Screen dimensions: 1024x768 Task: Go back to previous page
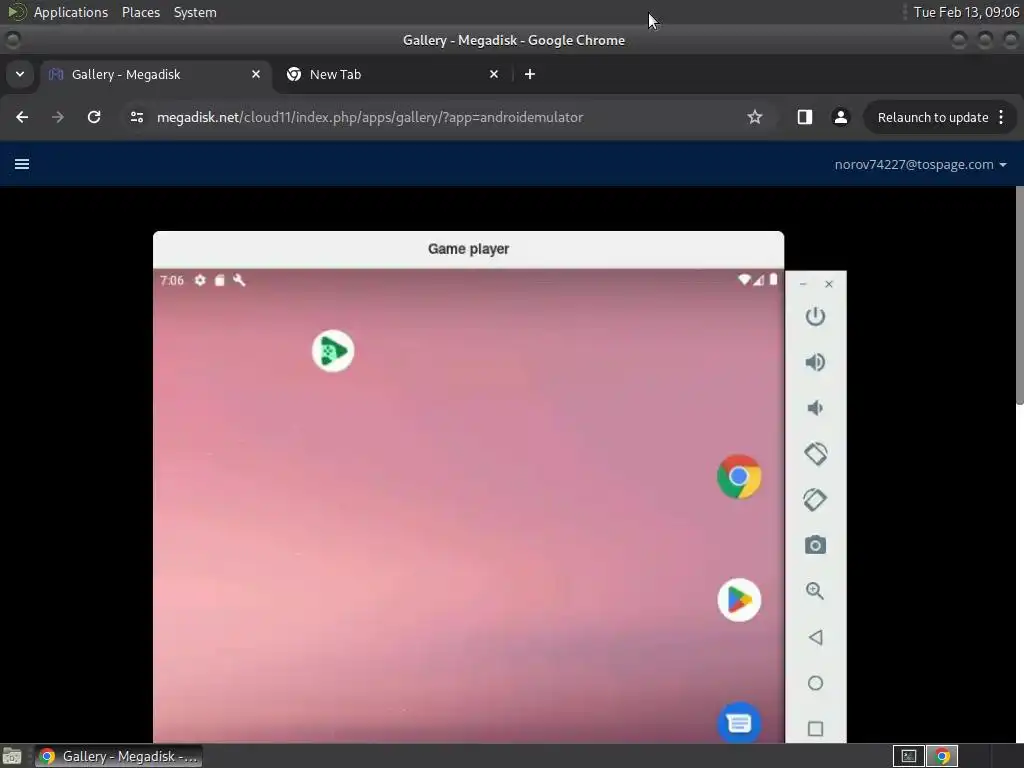(22, 117)
